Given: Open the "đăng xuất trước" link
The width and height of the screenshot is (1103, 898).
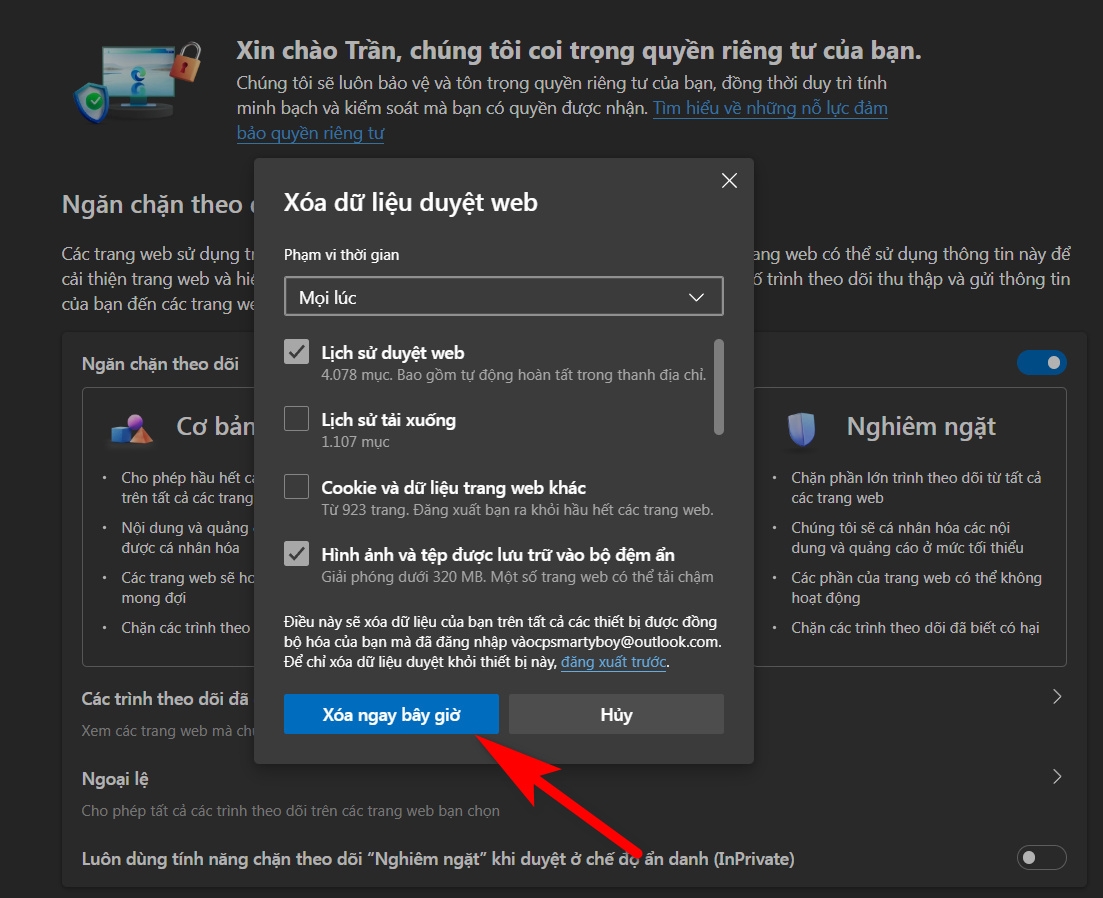Looking at the screenshot, I should [613, 661].
